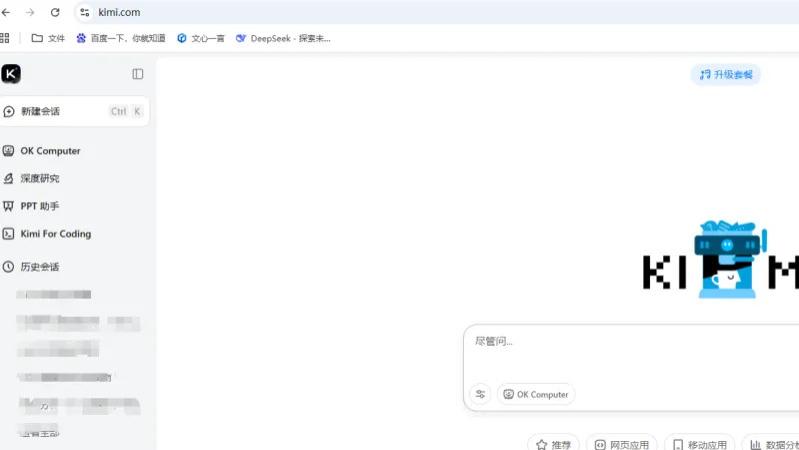Toggle OK Computer mode in input box
This screenshot has width=799, height=450.
point(536,394)
